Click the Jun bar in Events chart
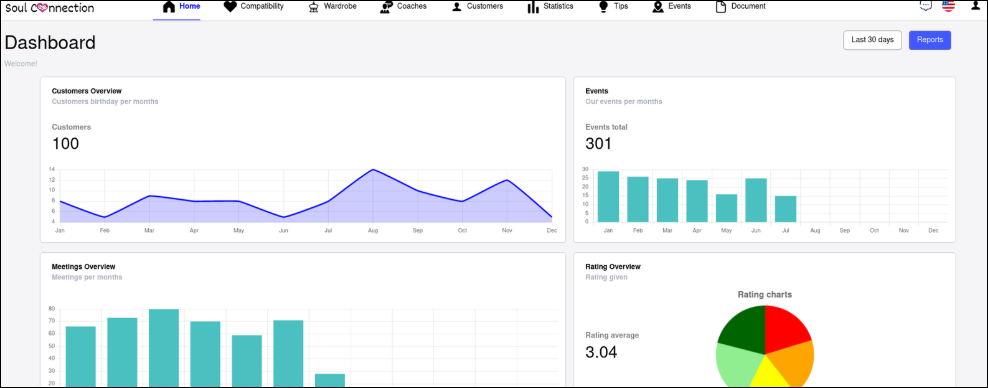 pos(756,200)
